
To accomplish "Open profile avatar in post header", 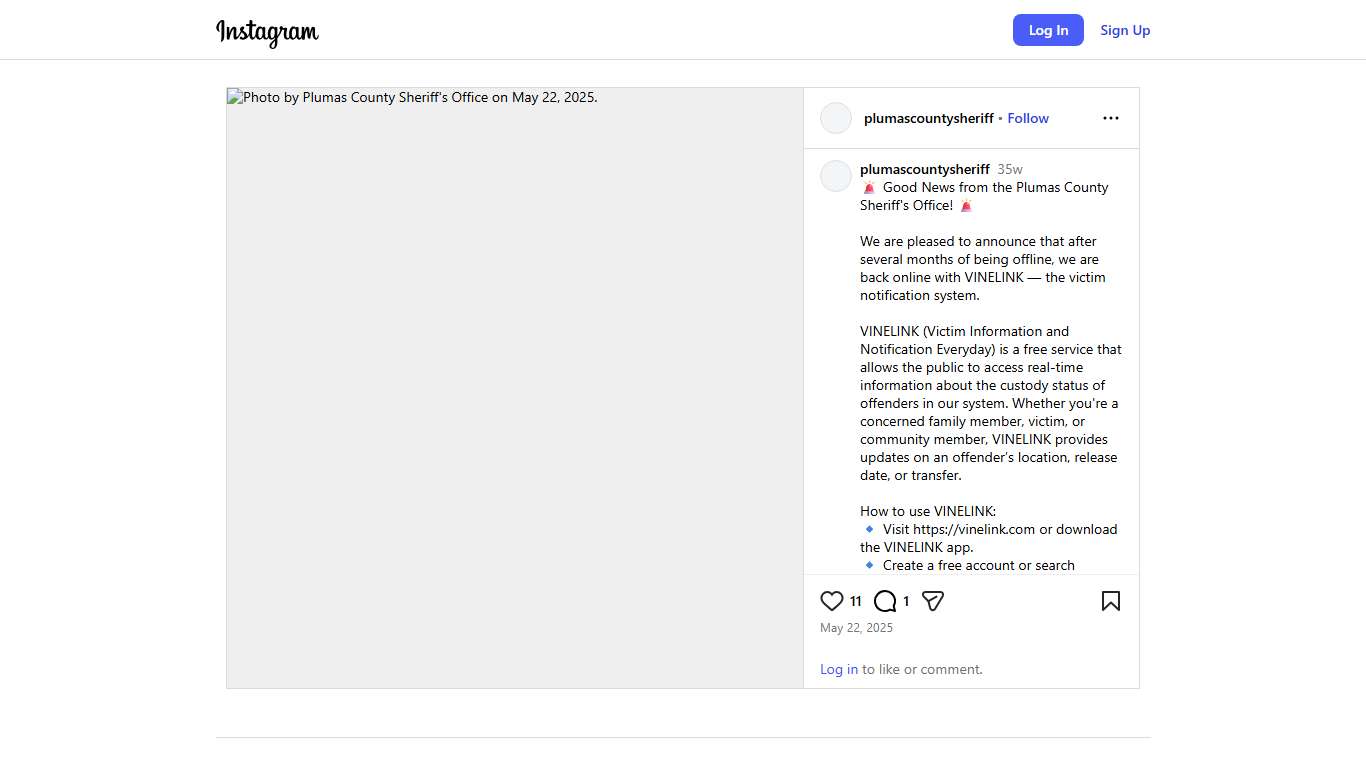I will 836,118.
